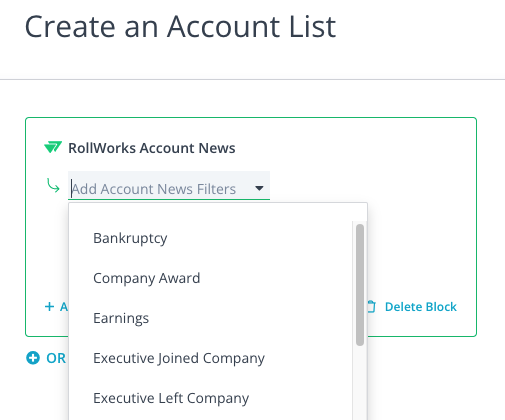Click the dropdown list scrollbar thumb
This screenshot has height=420, width=505.
click(x=360, y=285)
